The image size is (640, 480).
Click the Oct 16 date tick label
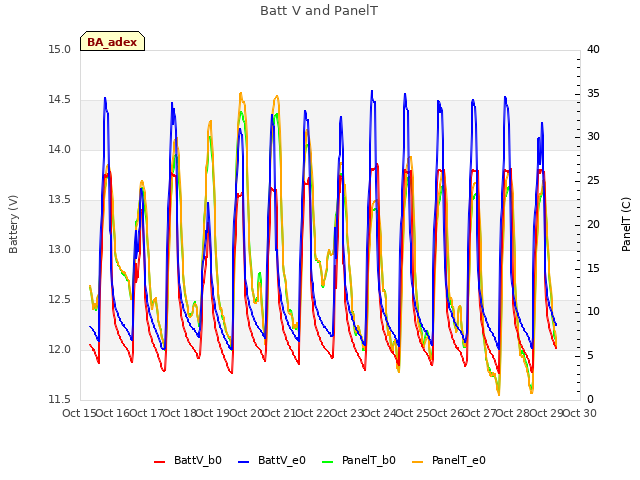tap(113, 414)
